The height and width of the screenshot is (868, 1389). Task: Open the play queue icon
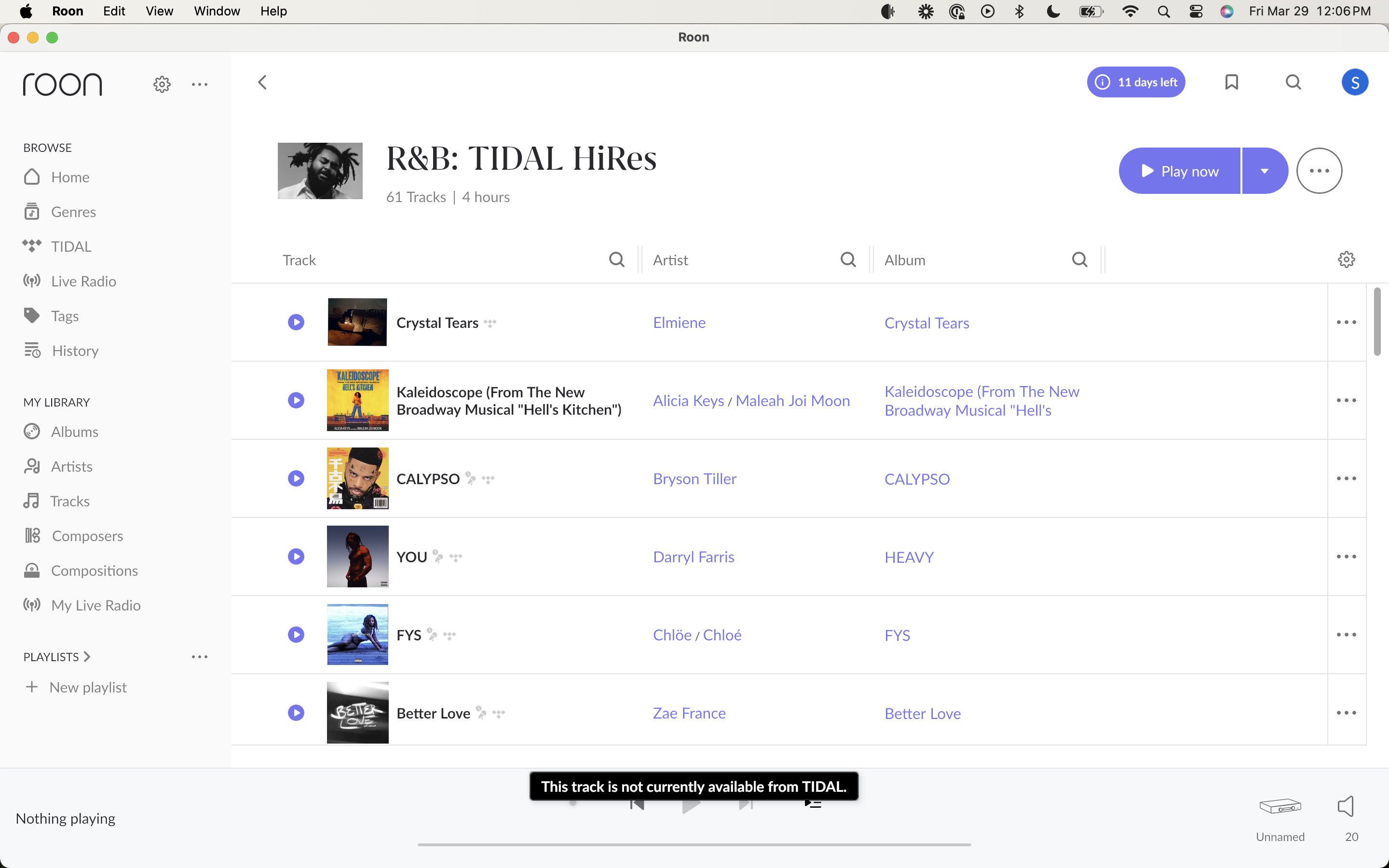(x=813, y=804)
